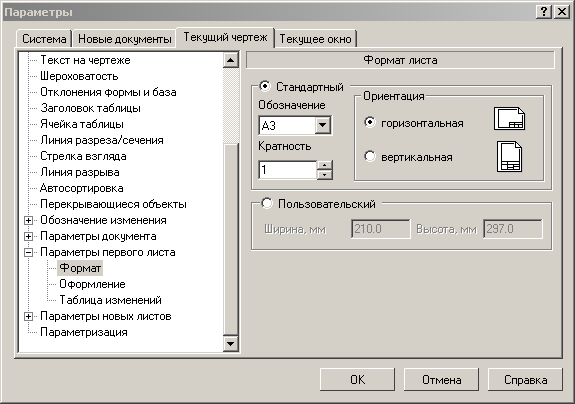The height and width of the screenshot is (404, 575).
Task: Switch to the Система tab
Action: pyautogui.click(x=44, y=39)
